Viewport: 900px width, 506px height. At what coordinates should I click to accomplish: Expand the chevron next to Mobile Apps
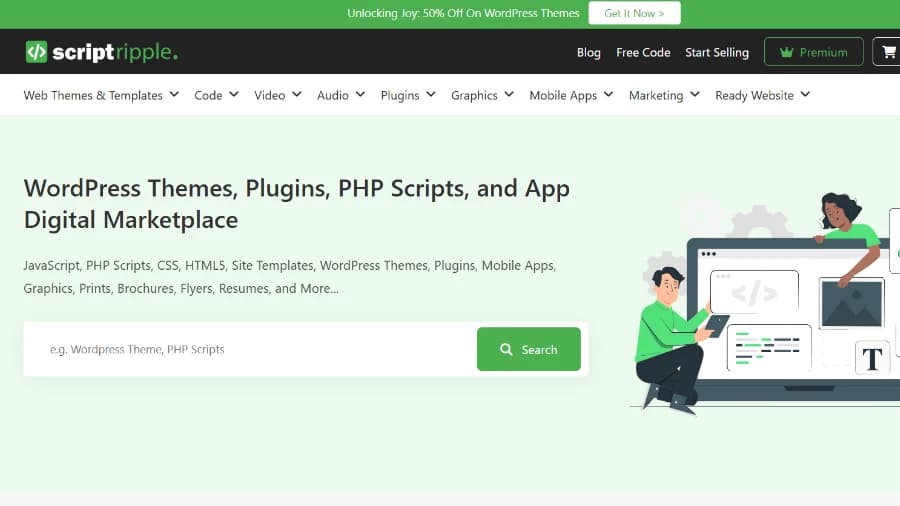(608, 94)
